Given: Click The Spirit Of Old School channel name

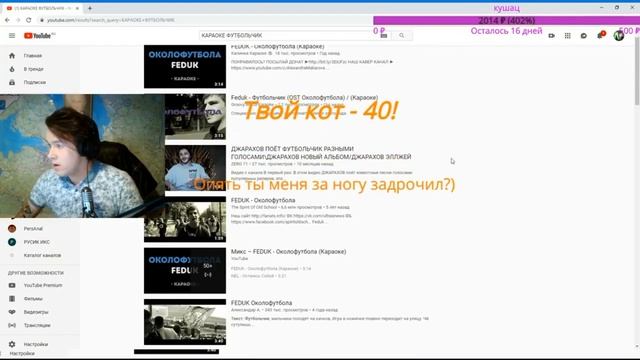Looking at the screenshot, I should point(253,207).
